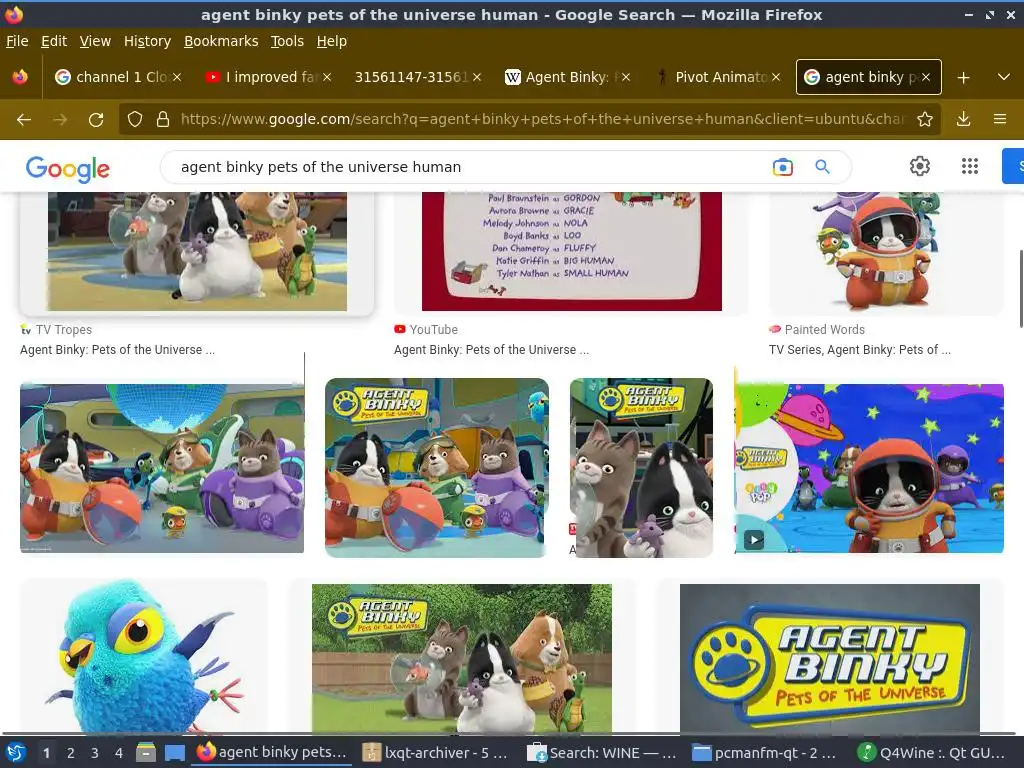Reload the current page

tap(96, 120)
